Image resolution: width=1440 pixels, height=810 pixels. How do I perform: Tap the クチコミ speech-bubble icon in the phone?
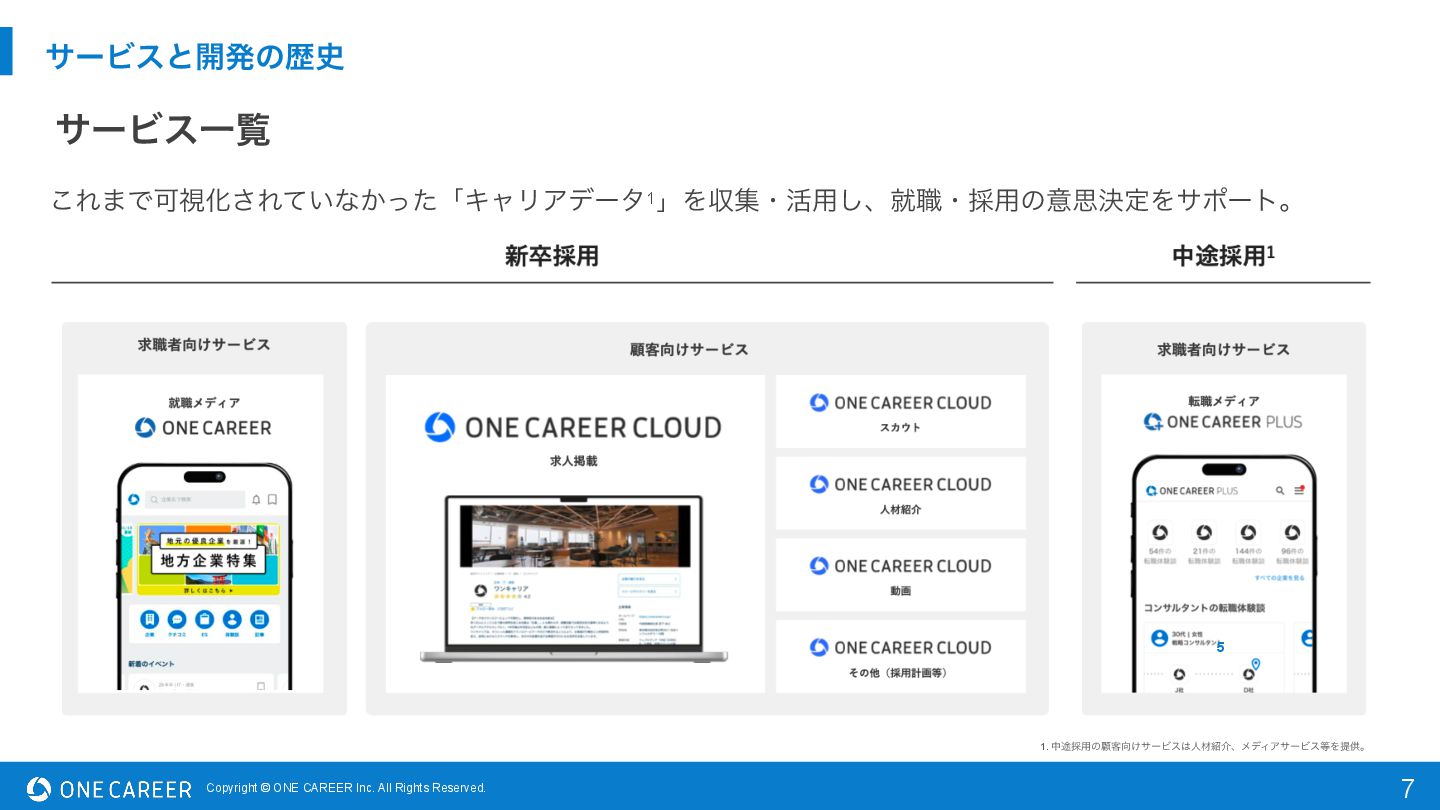click(177, 620)
